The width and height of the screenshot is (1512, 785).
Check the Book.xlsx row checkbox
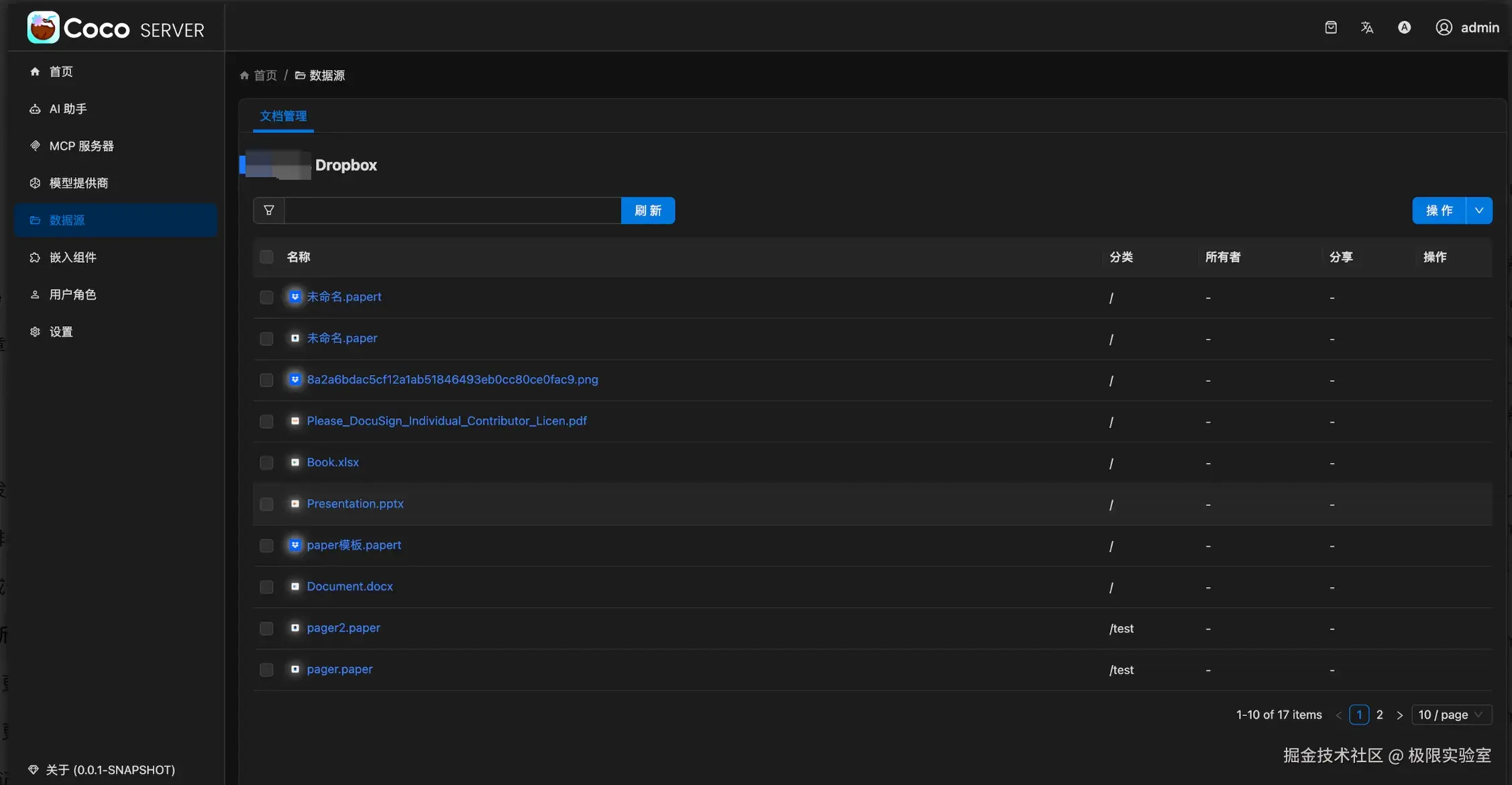click(266, 463)
